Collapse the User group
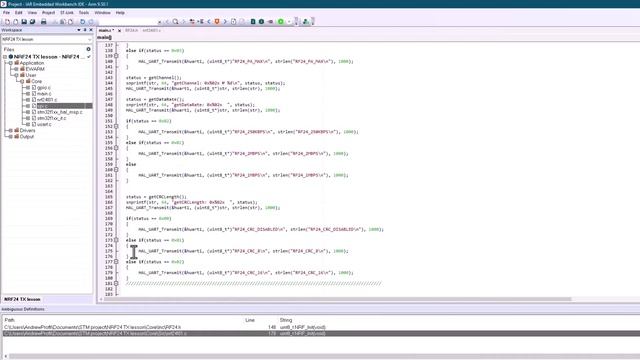 coord(16,75)
